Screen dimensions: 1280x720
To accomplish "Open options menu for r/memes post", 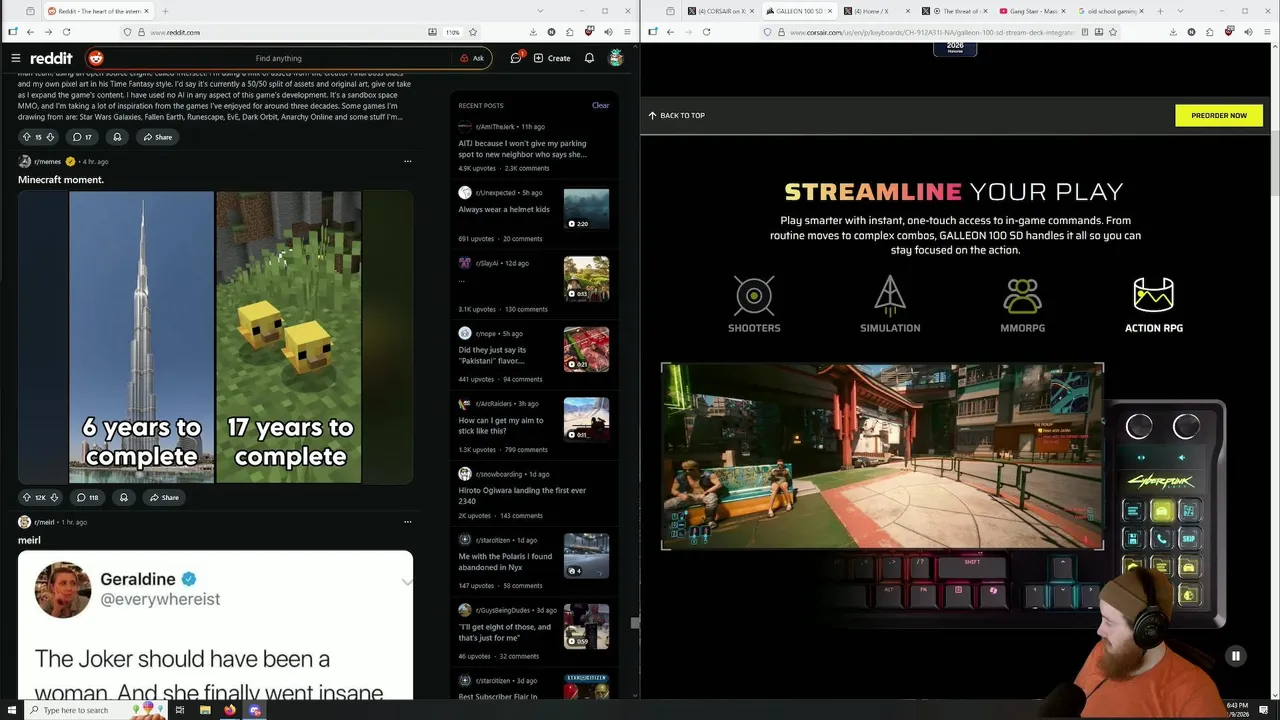I will [407, 161].
